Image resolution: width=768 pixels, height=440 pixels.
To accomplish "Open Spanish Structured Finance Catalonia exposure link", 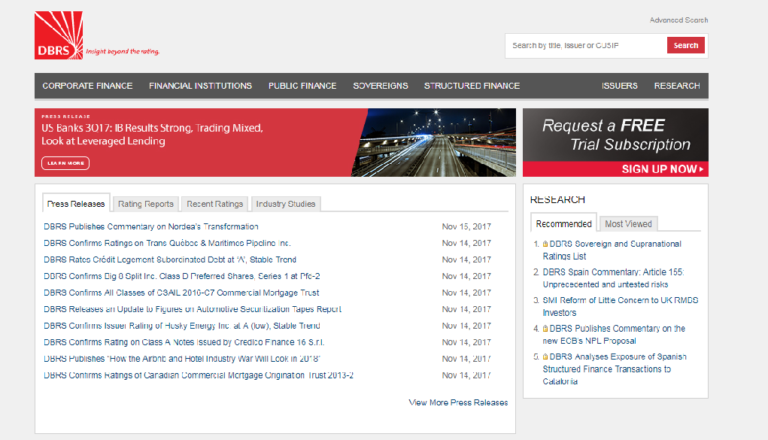I will point(615,369).
